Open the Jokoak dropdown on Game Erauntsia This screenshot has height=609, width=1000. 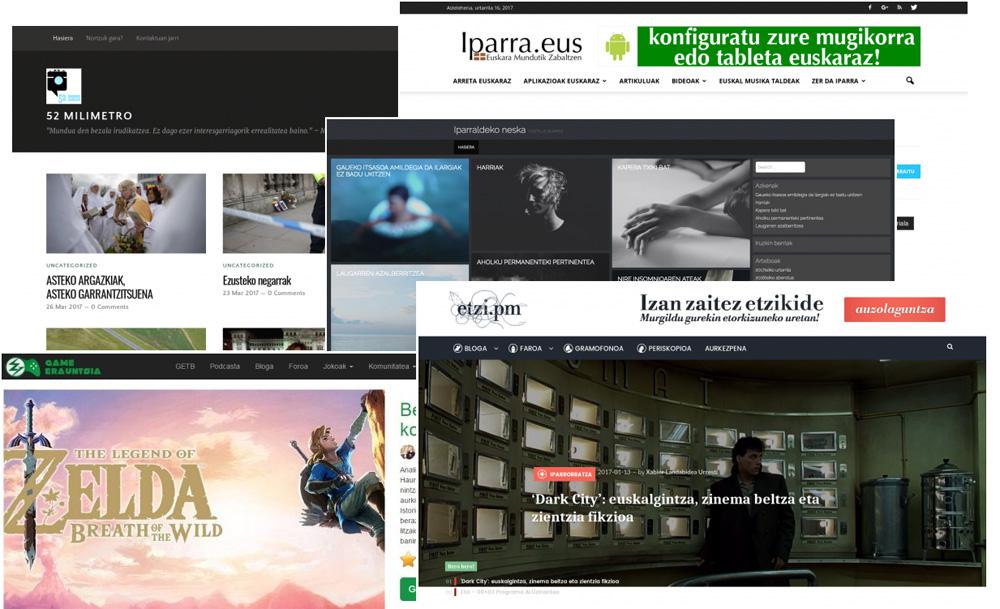337,367
